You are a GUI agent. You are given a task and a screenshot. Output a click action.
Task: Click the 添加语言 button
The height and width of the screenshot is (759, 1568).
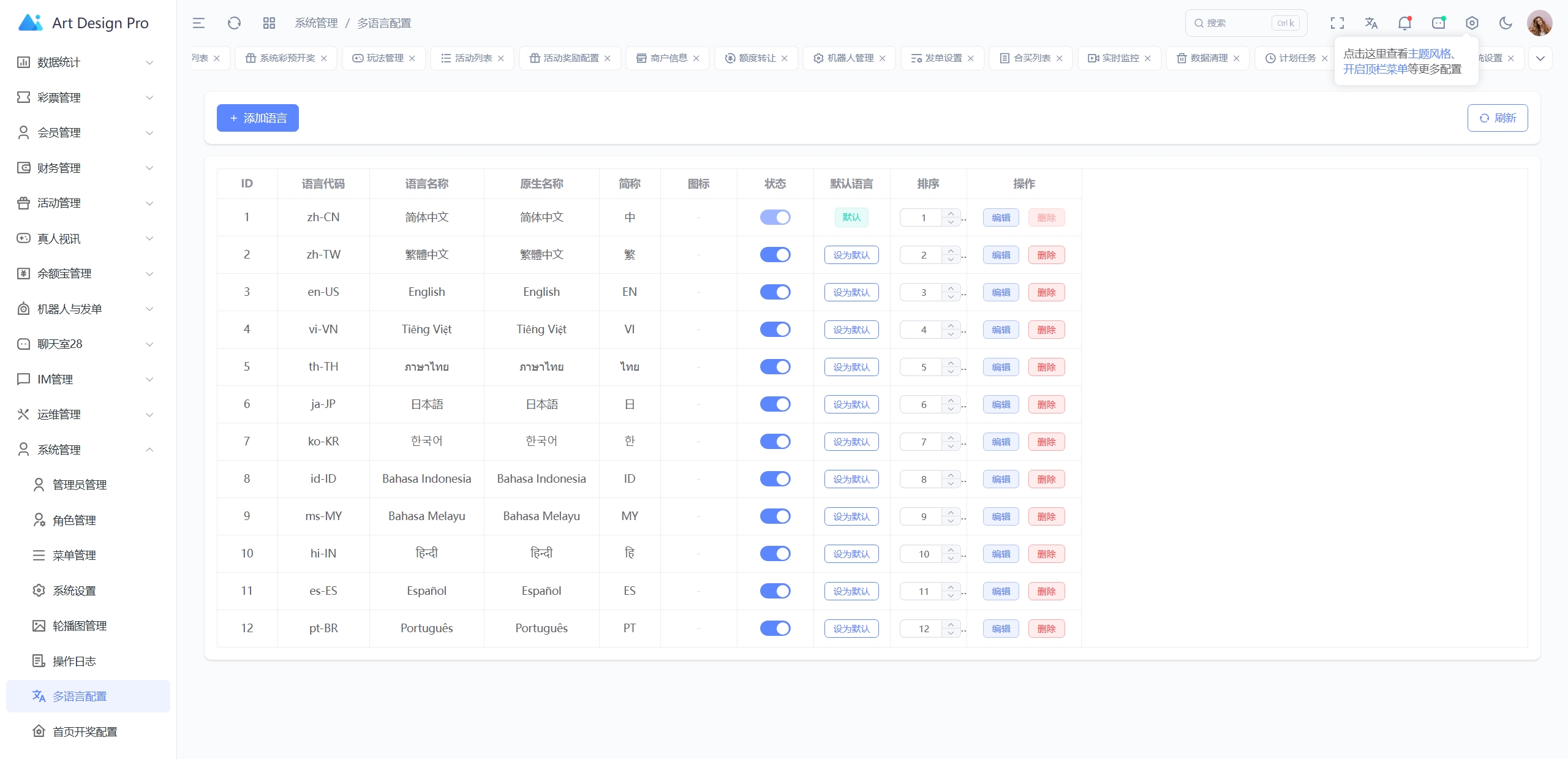click(257, 118)
